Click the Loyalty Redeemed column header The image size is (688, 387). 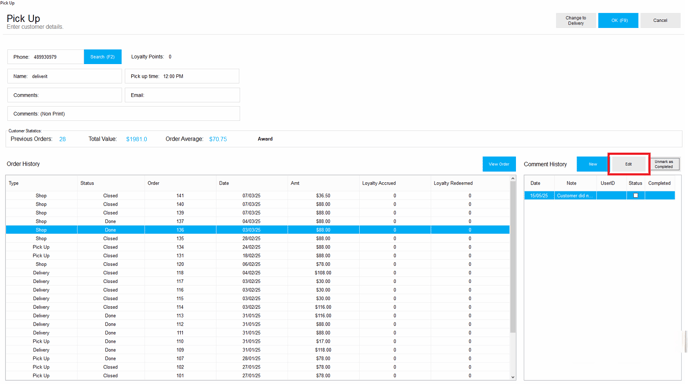click(470, 183)
